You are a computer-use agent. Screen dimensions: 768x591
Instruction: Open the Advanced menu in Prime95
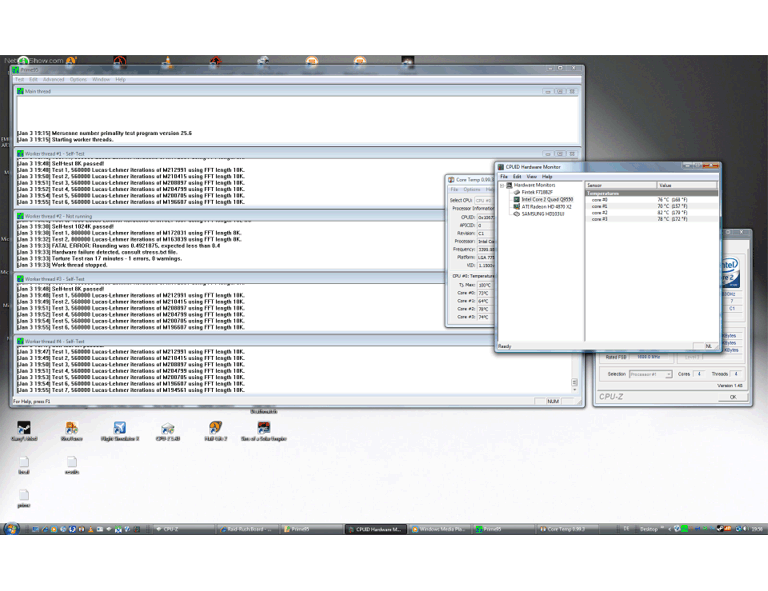53,79
